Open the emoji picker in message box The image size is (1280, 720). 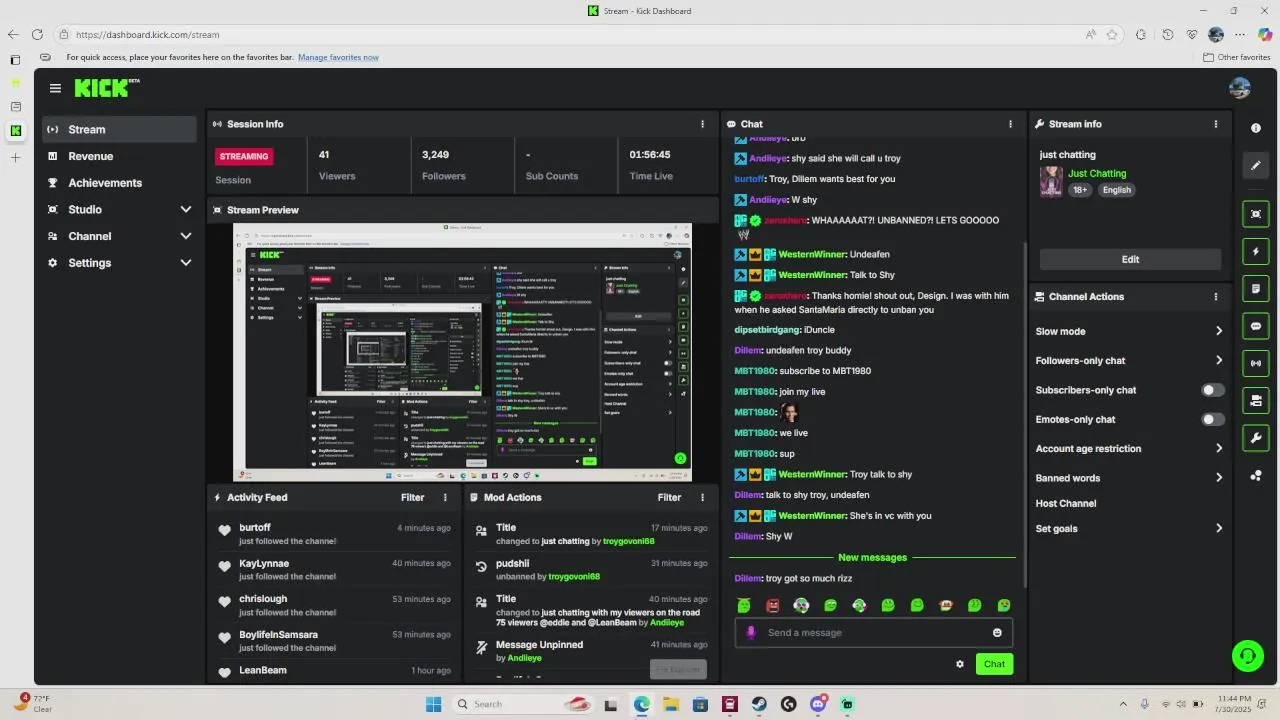(x=997, y=633)
